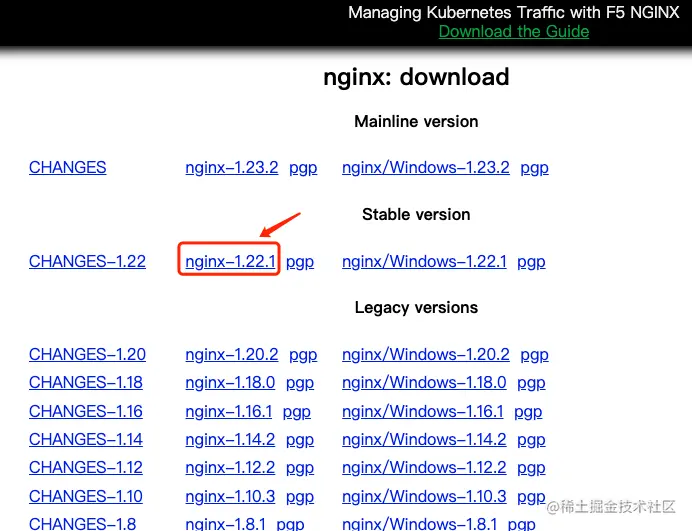Open pgp for nginx/Windows-1.20.2
692x531 pixels.
[x=534, y=356]
